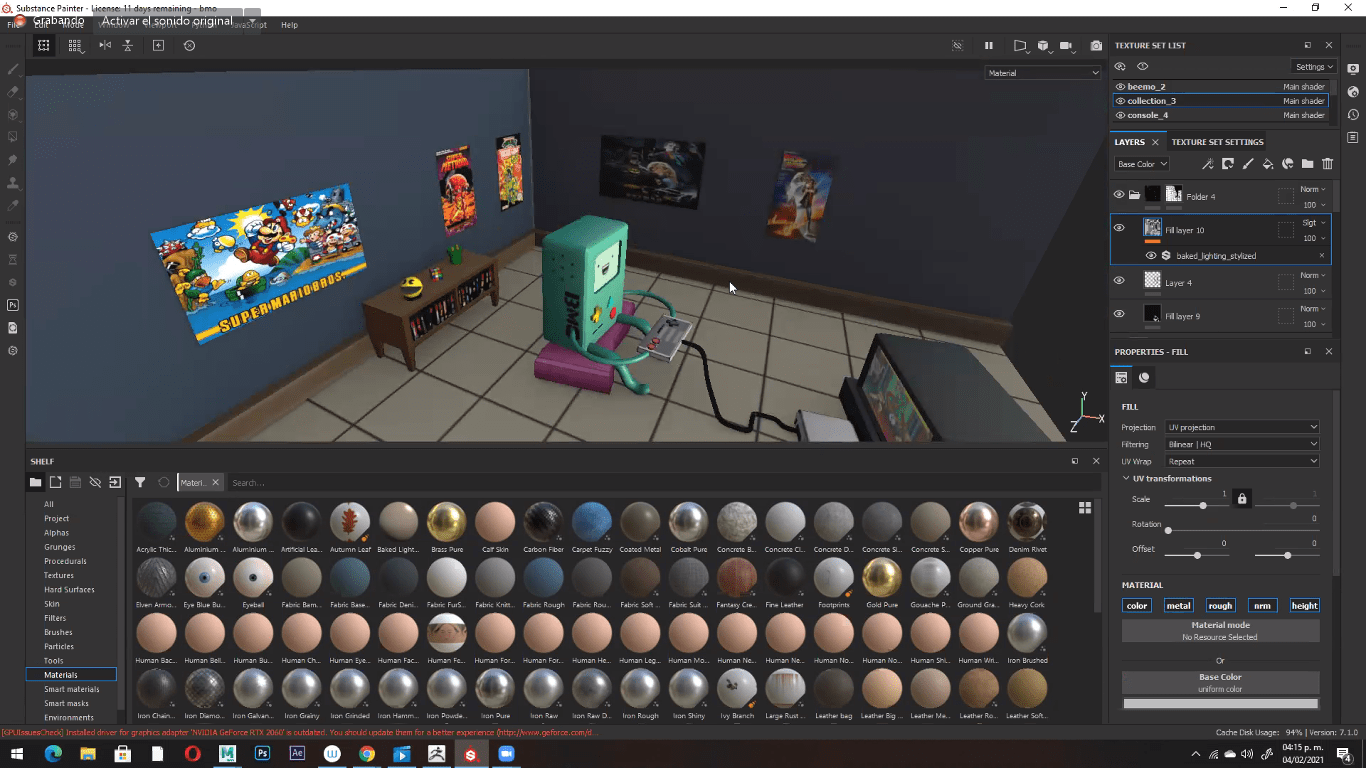Screen dimensions: 1366x768
Task: Click the Material mode button
Action: point(1220,630)
